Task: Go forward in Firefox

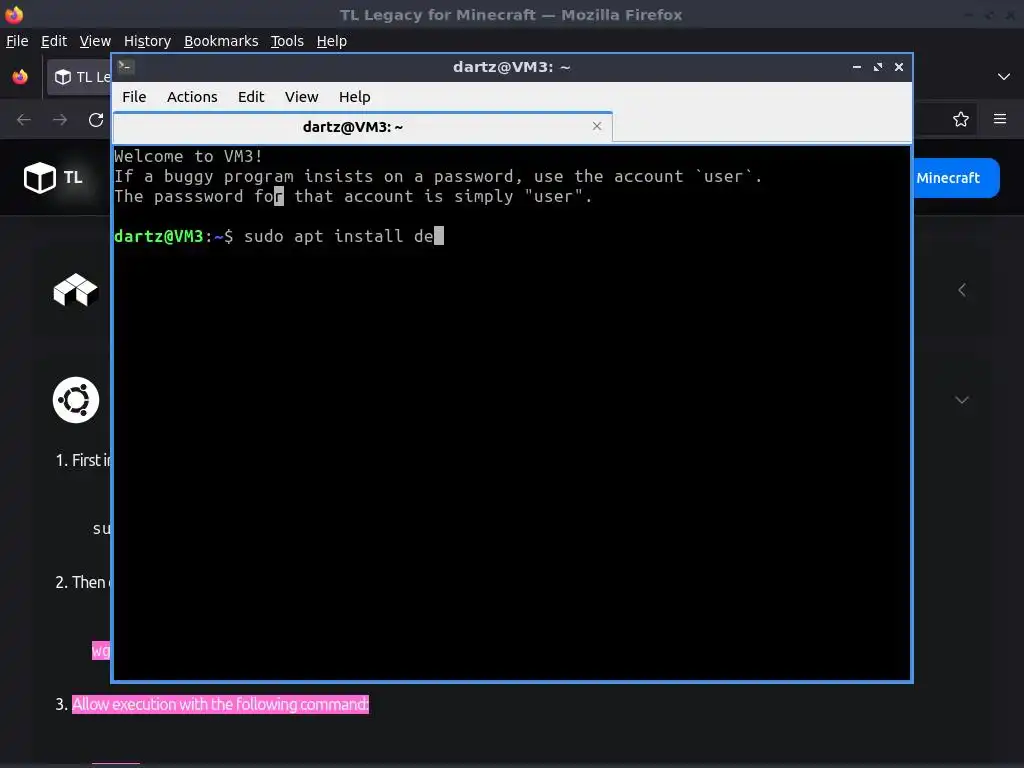Action: (x=59, y=120)
